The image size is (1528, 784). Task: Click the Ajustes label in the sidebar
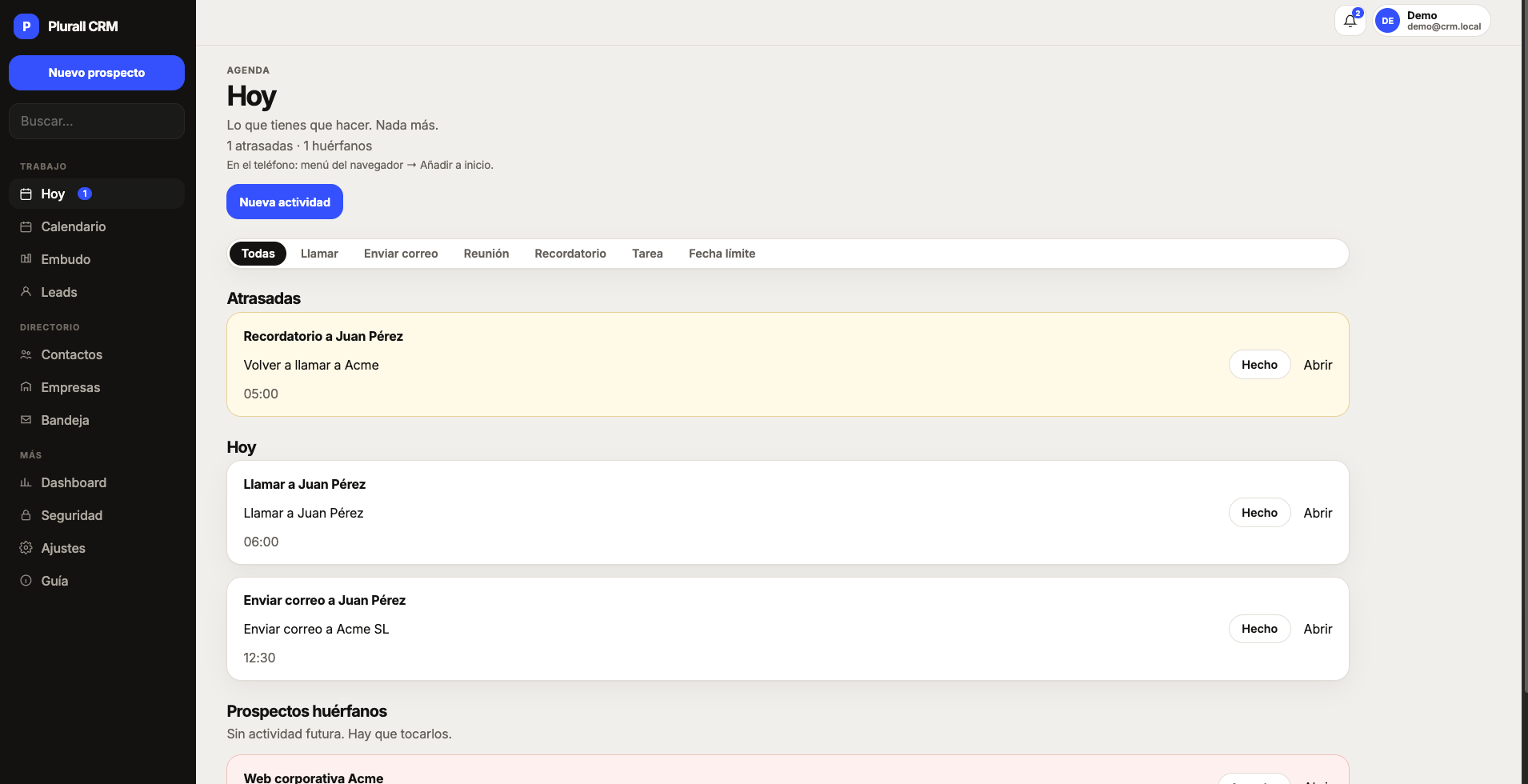tap(63, 548)
